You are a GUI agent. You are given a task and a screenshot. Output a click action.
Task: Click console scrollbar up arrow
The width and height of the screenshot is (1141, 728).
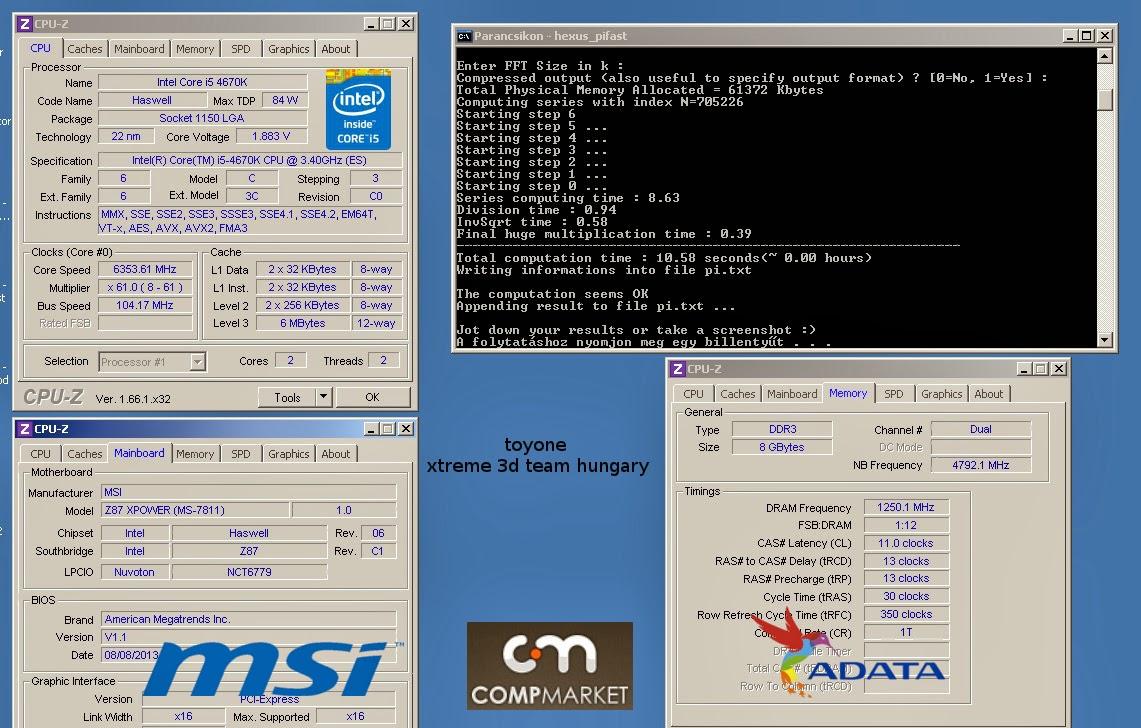[x=1105, y=56]
